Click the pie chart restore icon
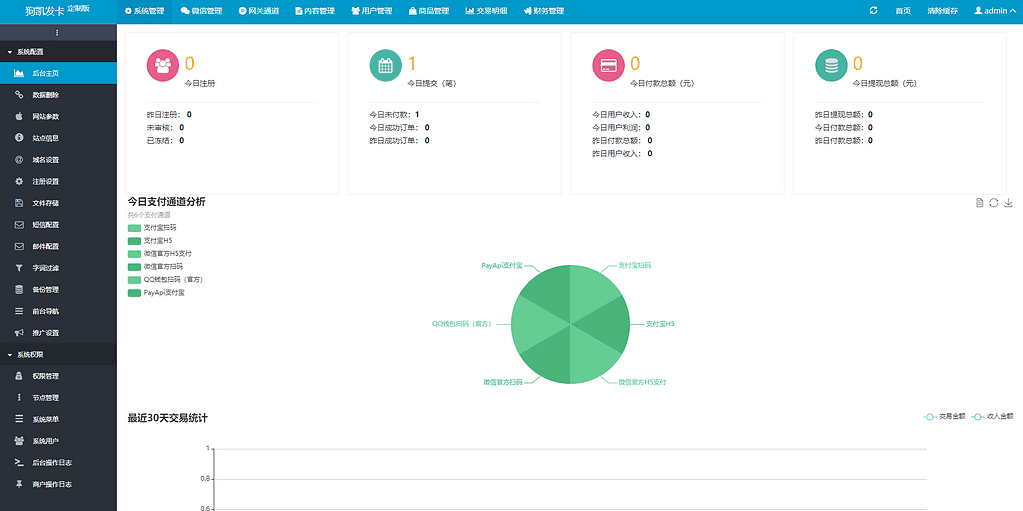The height and width of the screenshot is (511, 1023). [x=994, y=203]
